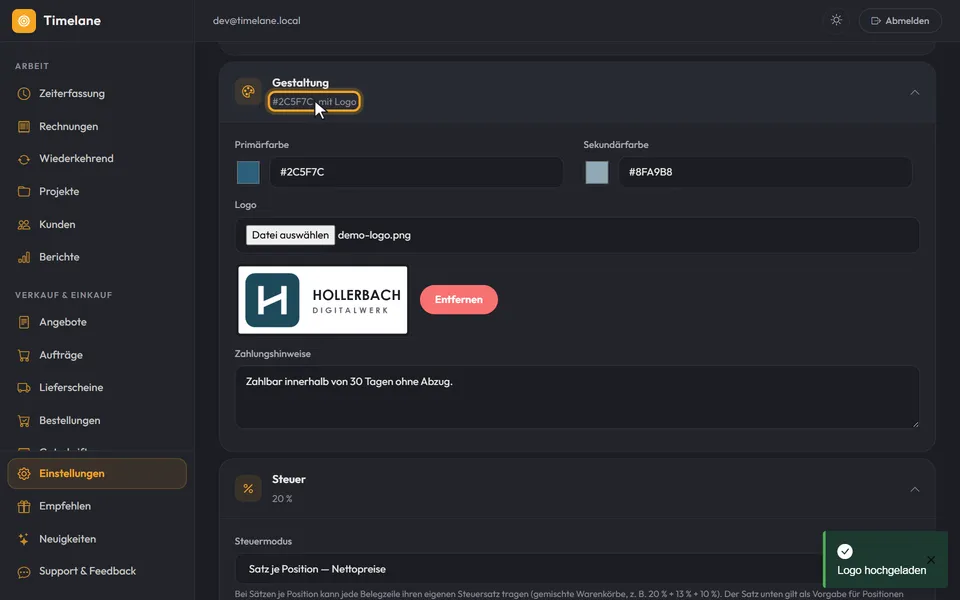Screen dimensions: 960x600
Task: Click the Support & Feedback chat icon
Action: coord(24,572)
